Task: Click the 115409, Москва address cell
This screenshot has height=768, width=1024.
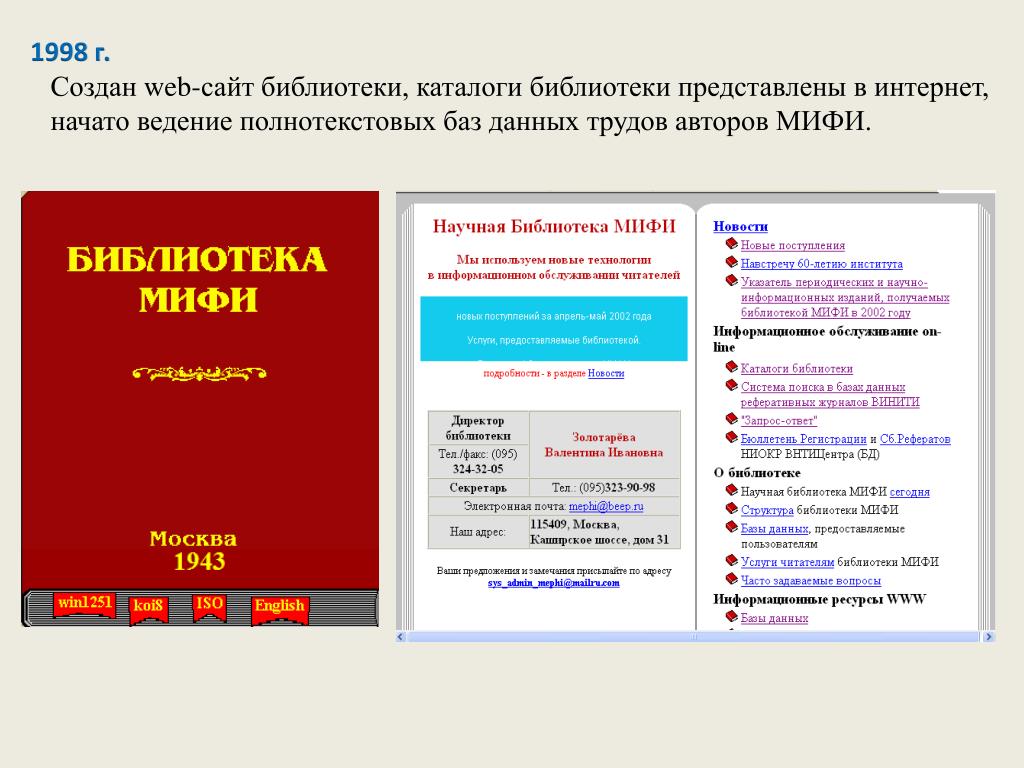Action: (604, 532)
